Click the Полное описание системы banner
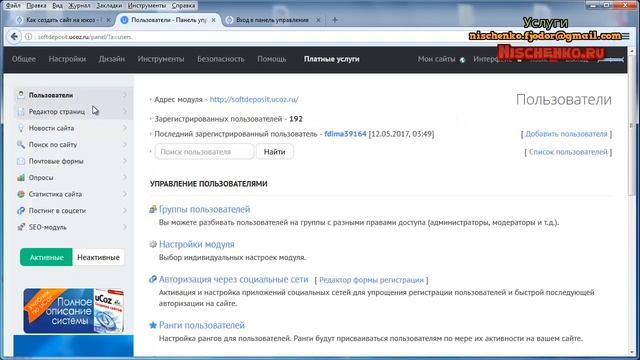 [73, 311]
